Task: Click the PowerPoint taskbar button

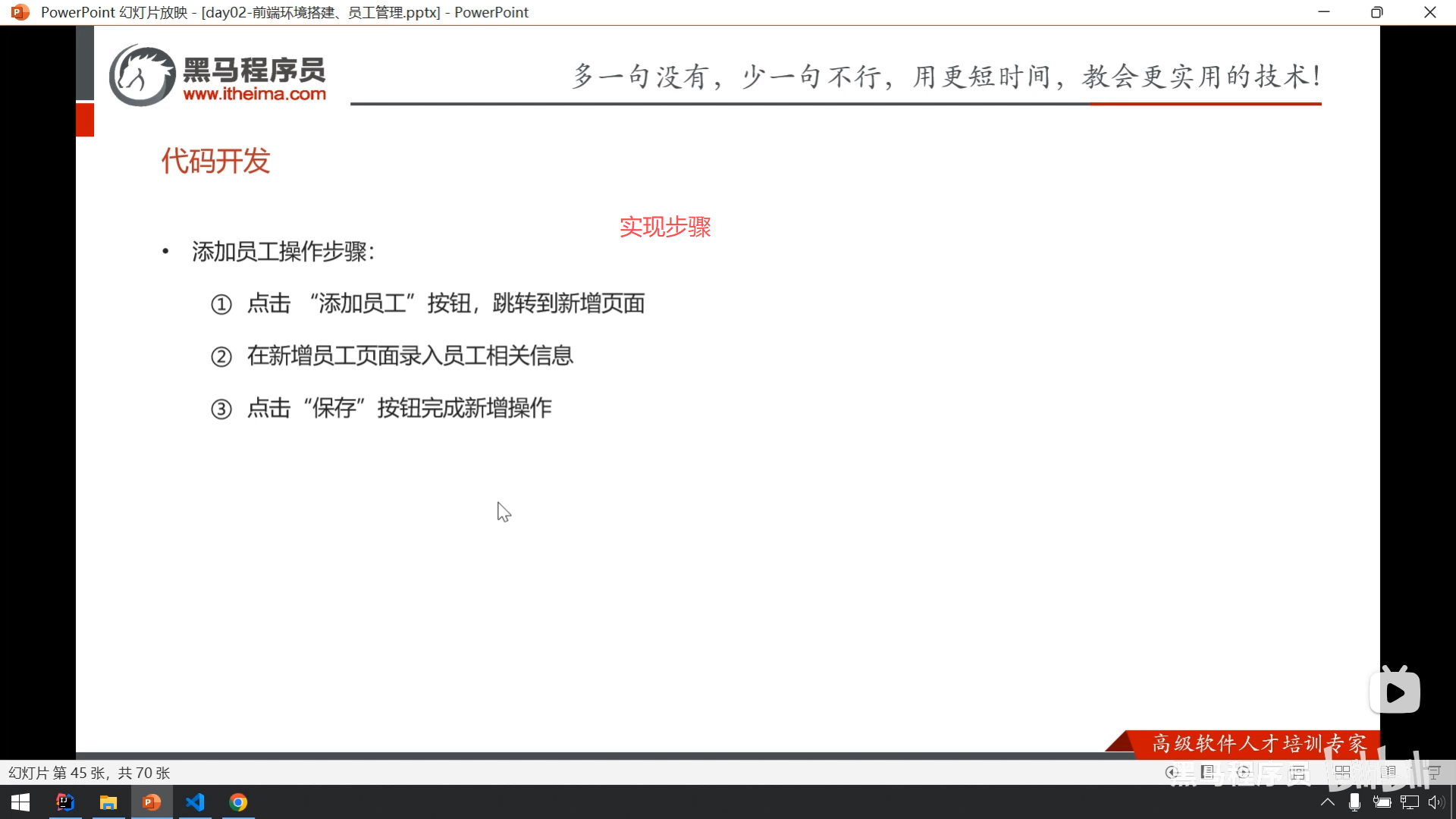Action: [152, 802]
